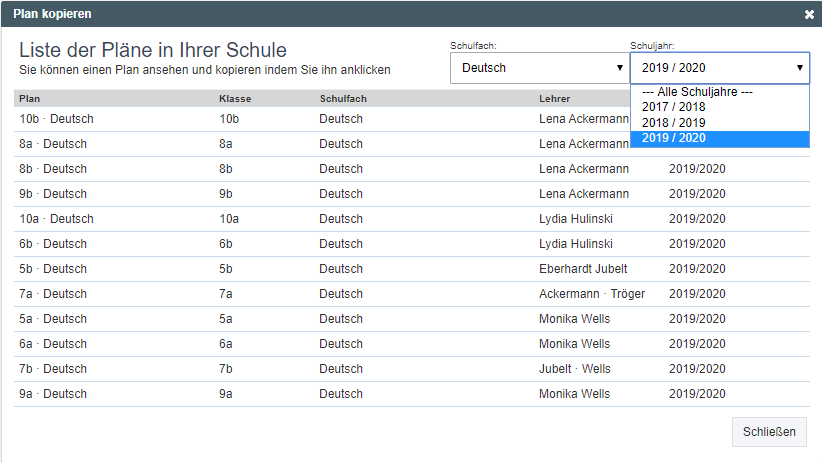822x463 pixels.
Task: Click the 5a · Deutsch plan row
Action: (53, 319)
